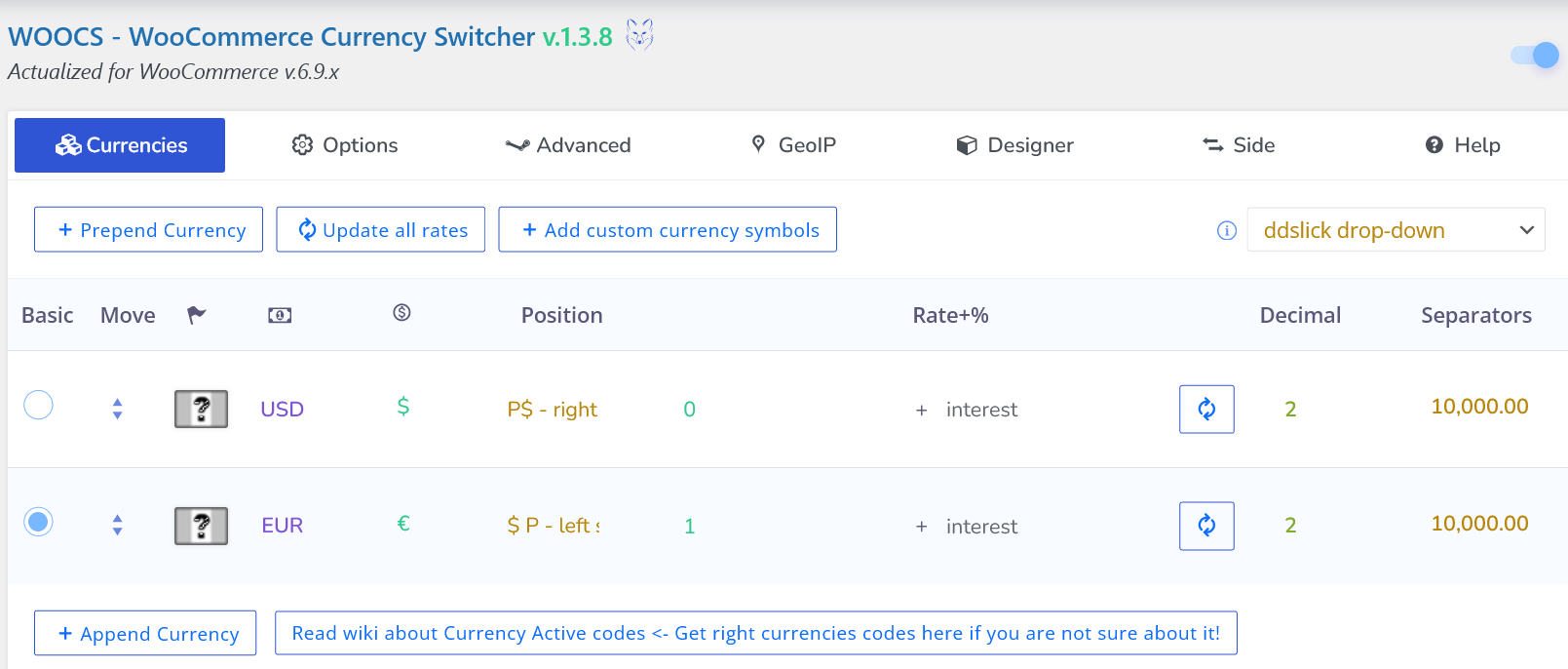Toggle the plugin switch at top right

pyautogui.click(x=1535, y=56)
